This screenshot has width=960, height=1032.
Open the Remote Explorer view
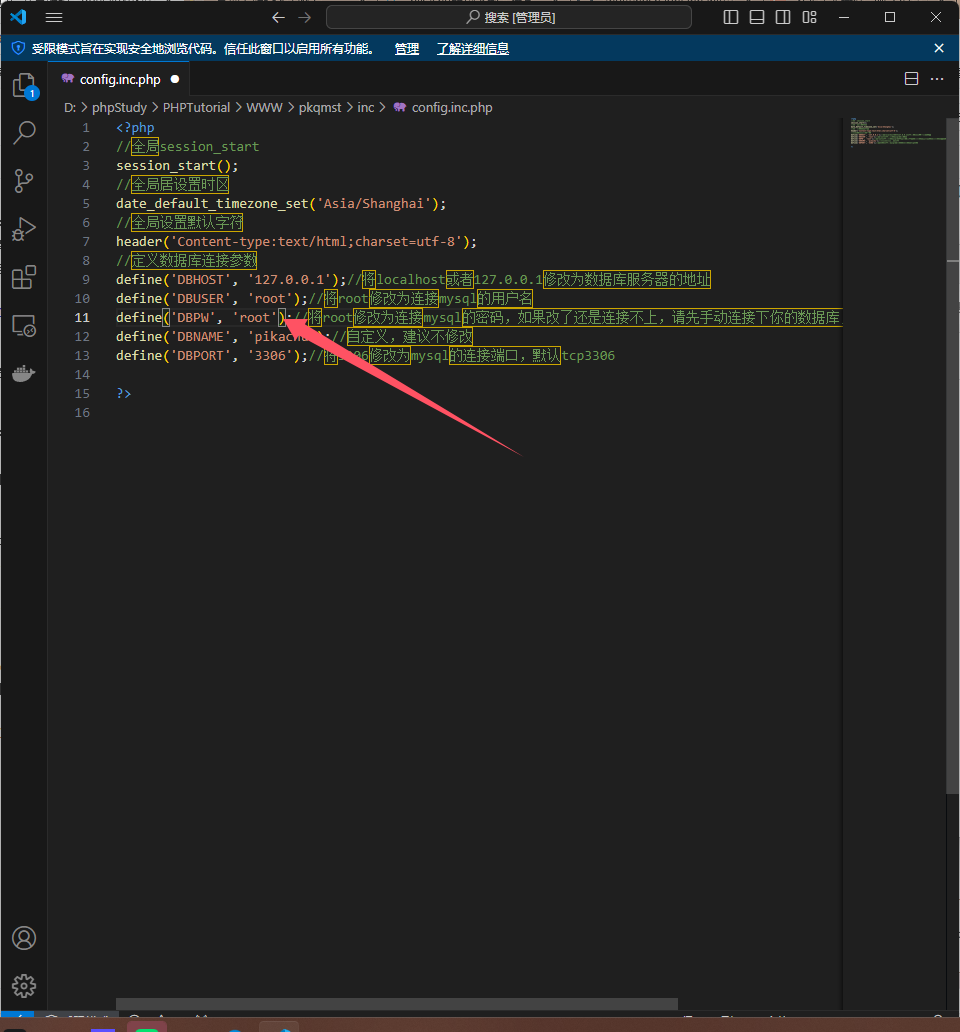(x=23, y=325)
